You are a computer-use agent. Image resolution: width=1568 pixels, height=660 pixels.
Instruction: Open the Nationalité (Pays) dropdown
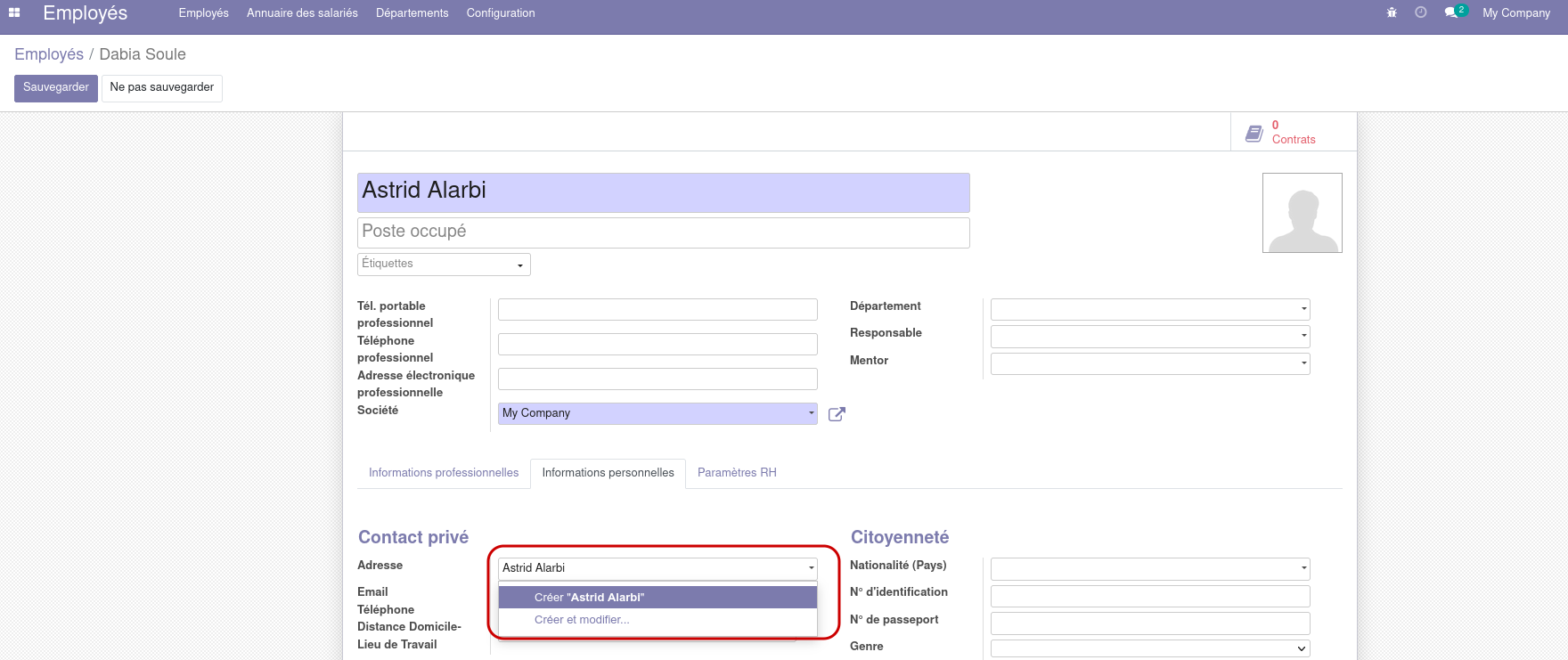pos(1150,568)
